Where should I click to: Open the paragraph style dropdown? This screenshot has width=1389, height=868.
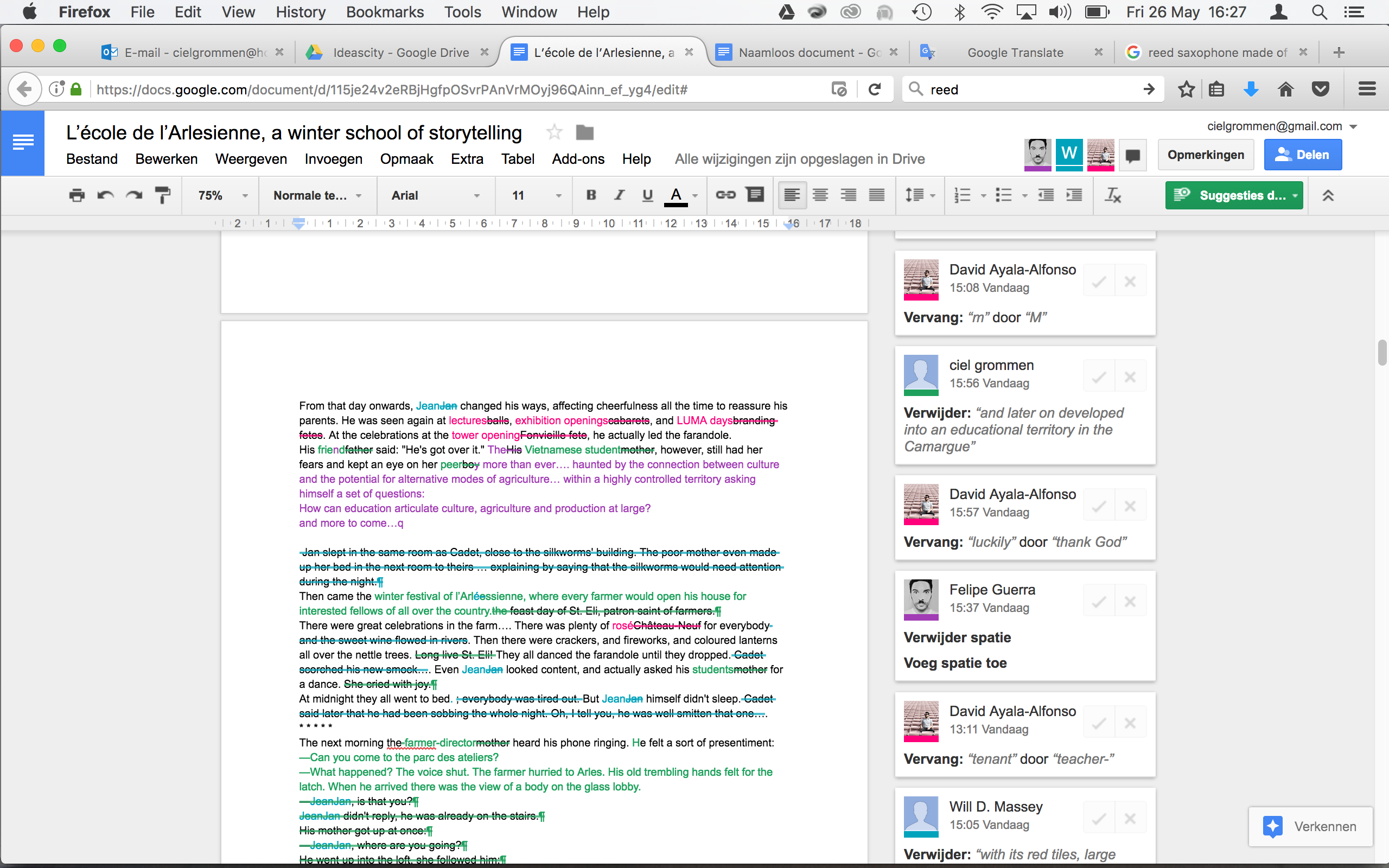pyautogui.click(x=317, y=195)
